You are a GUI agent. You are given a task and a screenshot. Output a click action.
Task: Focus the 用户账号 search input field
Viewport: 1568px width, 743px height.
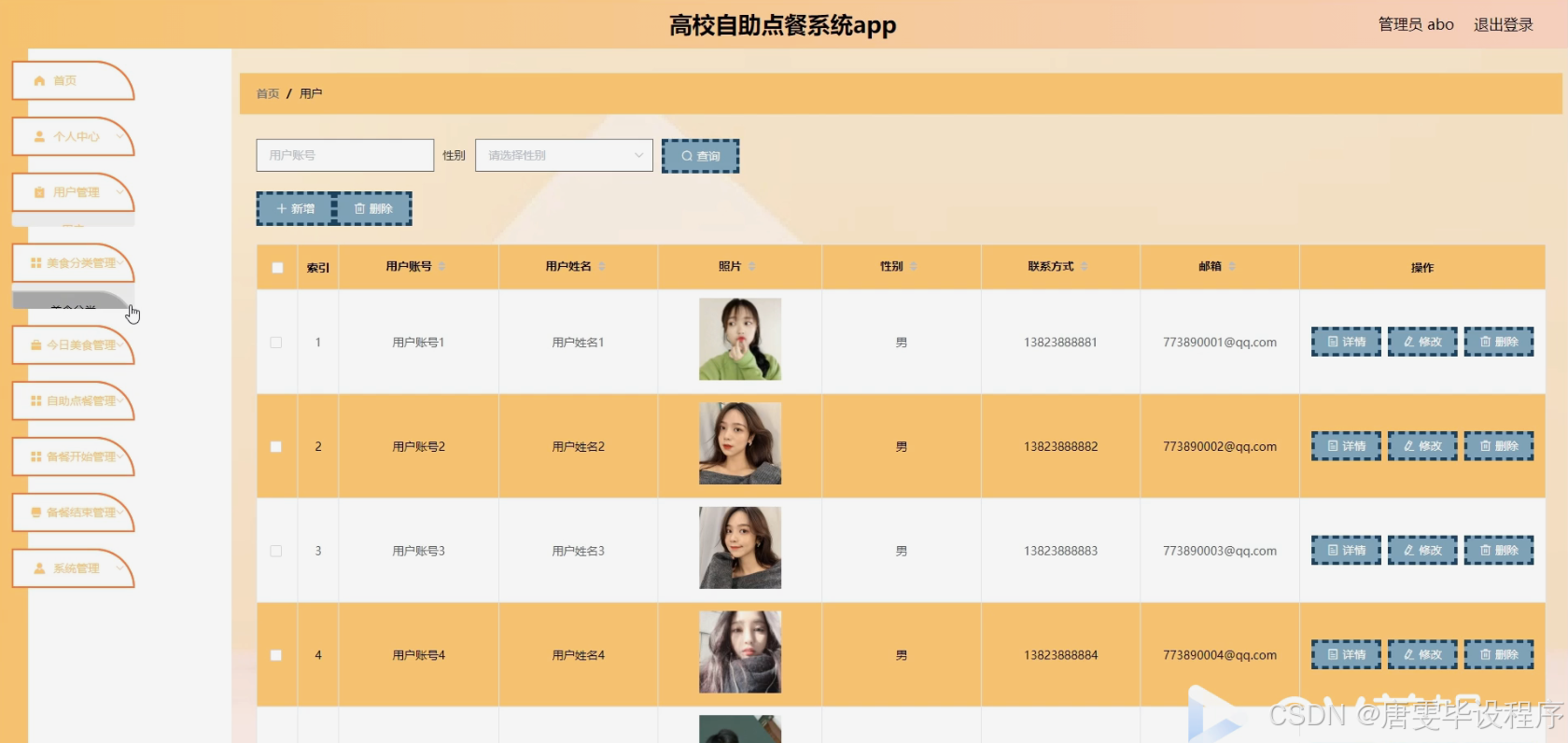(x=345, y=156)
